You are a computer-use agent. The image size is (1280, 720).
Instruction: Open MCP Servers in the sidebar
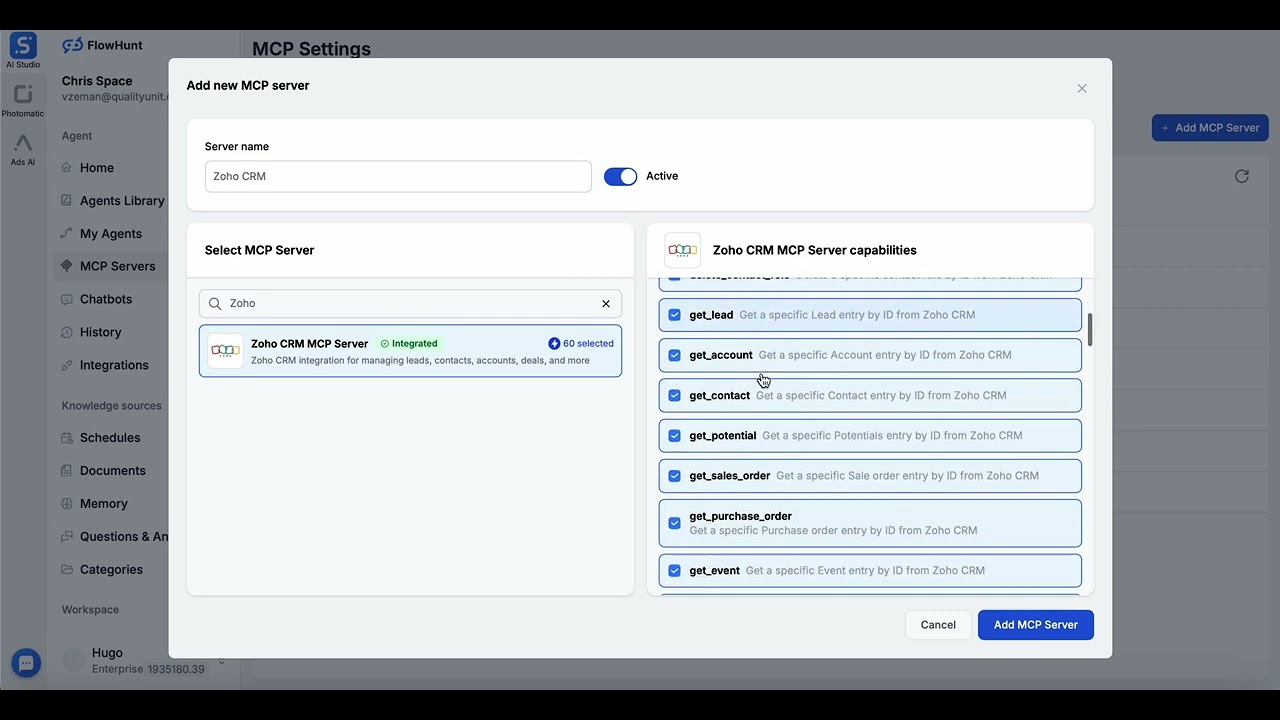117,266
